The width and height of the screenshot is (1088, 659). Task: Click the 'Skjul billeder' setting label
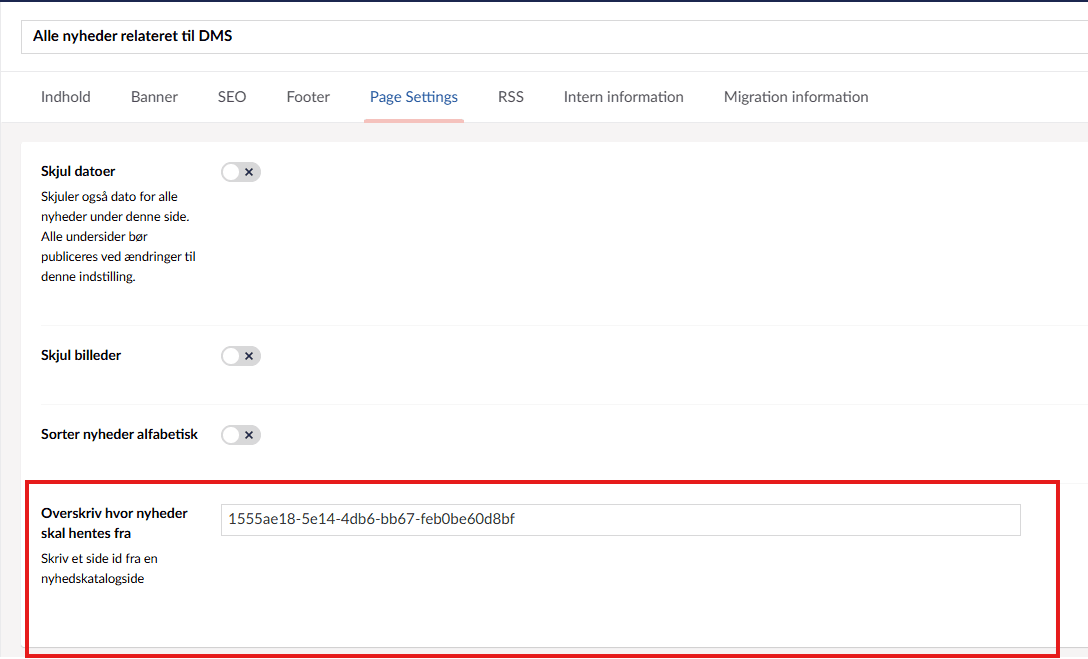coord(81,355)
